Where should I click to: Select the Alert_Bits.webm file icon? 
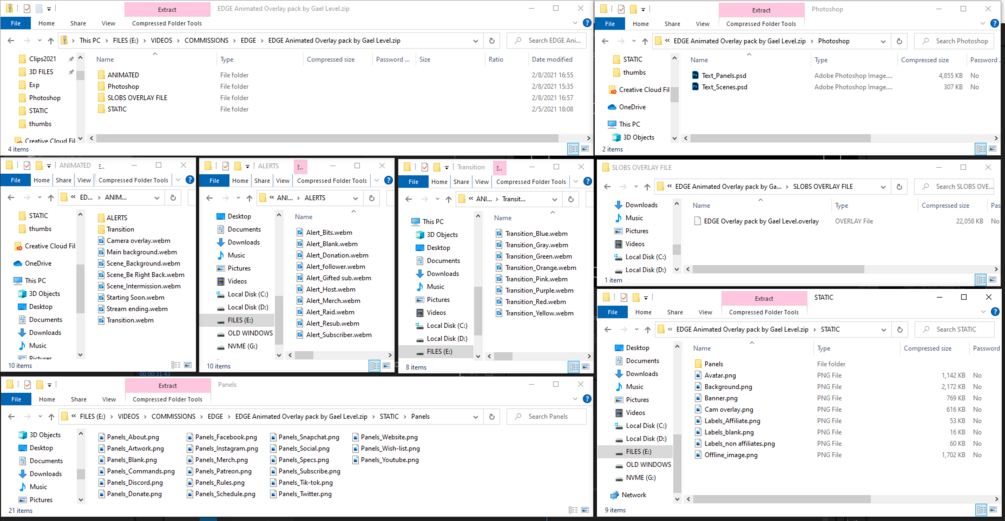(x=300, y=233)
